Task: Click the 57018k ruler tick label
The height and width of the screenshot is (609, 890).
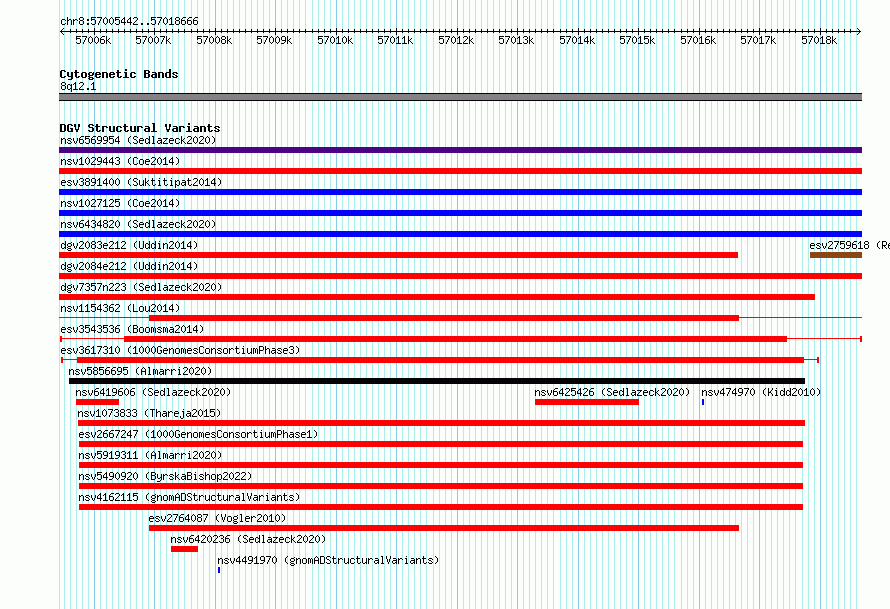Action: point(819,40)
